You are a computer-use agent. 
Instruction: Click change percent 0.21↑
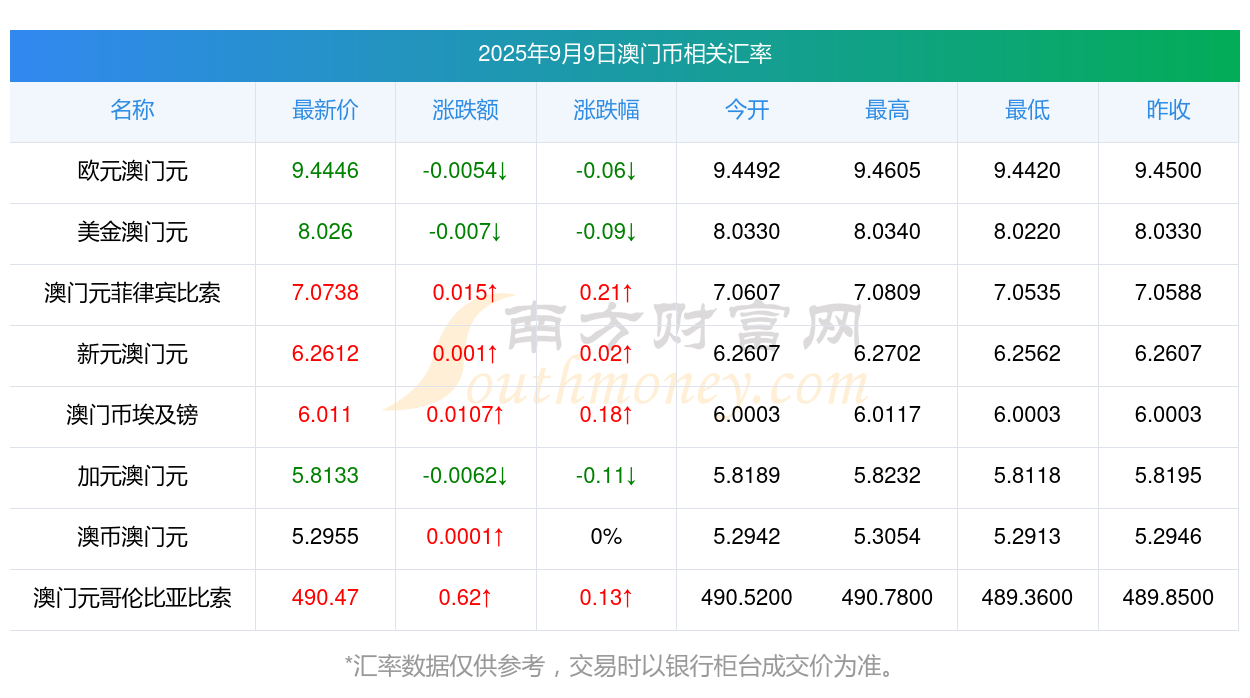606,293
